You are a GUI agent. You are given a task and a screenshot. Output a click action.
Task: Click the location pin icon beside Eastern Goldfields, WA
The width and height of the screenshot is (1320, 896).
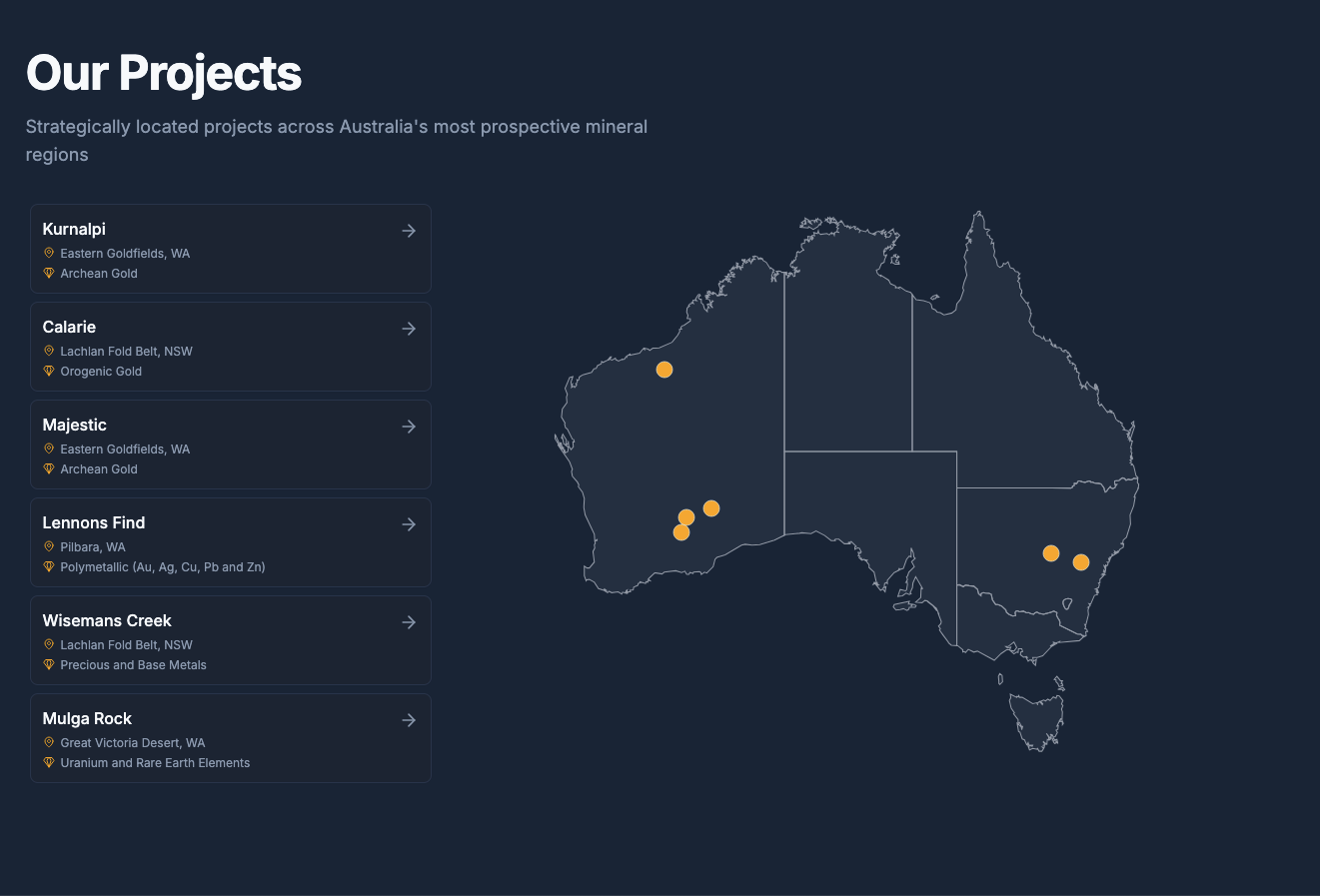coord(49,253)
